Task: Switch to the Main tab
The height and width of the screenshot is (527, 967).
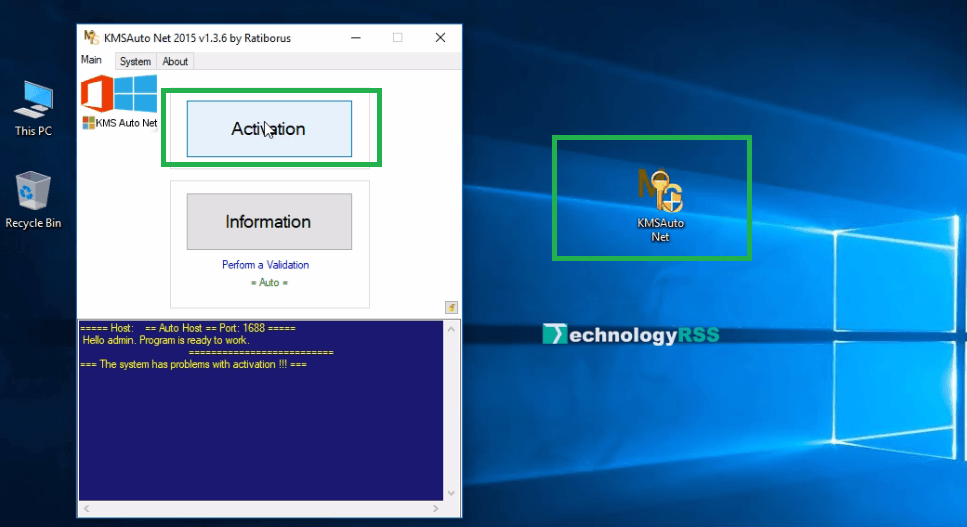Action: [92, 60]
